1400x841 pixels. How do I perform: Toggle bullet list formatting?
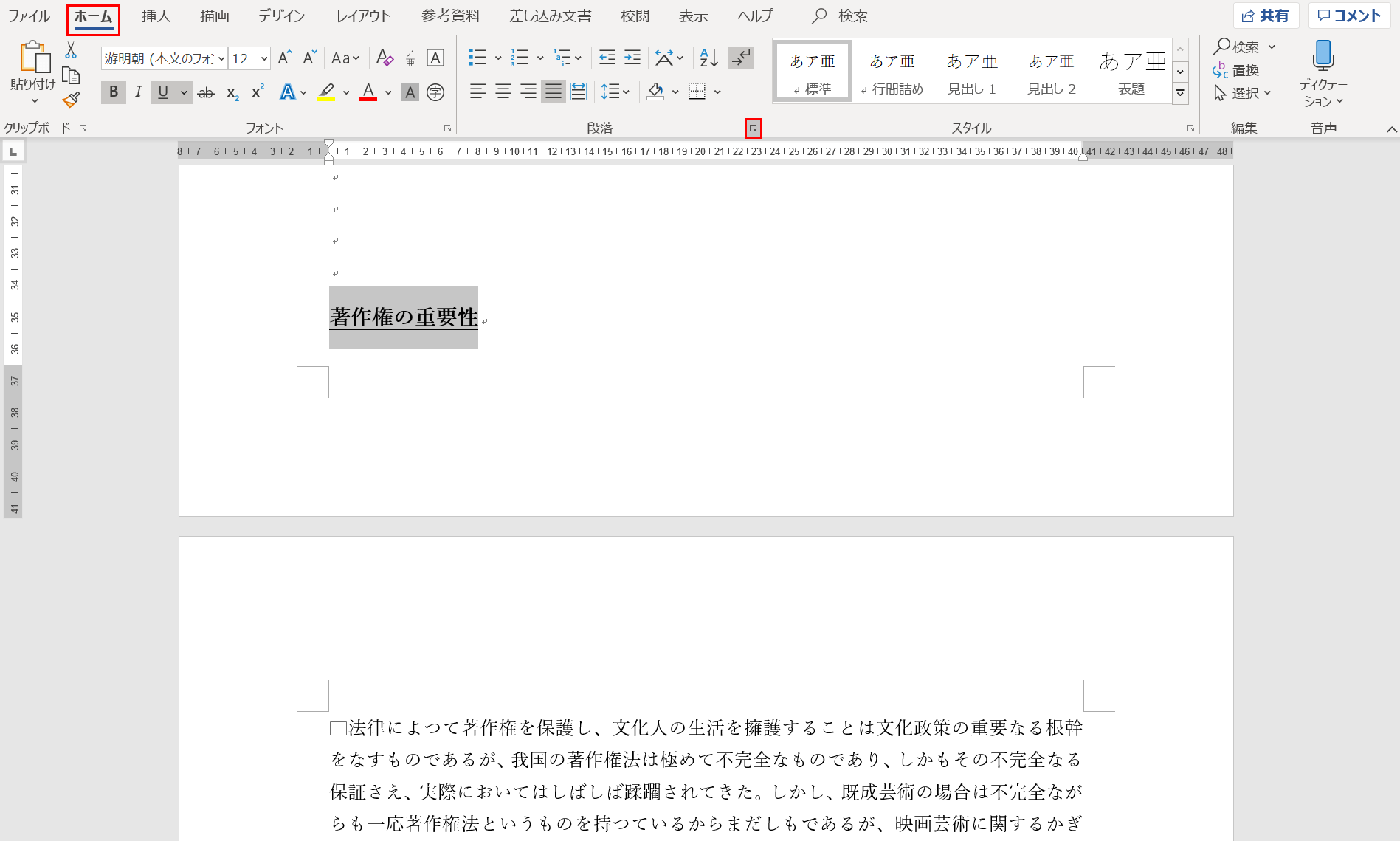[477, 58]
